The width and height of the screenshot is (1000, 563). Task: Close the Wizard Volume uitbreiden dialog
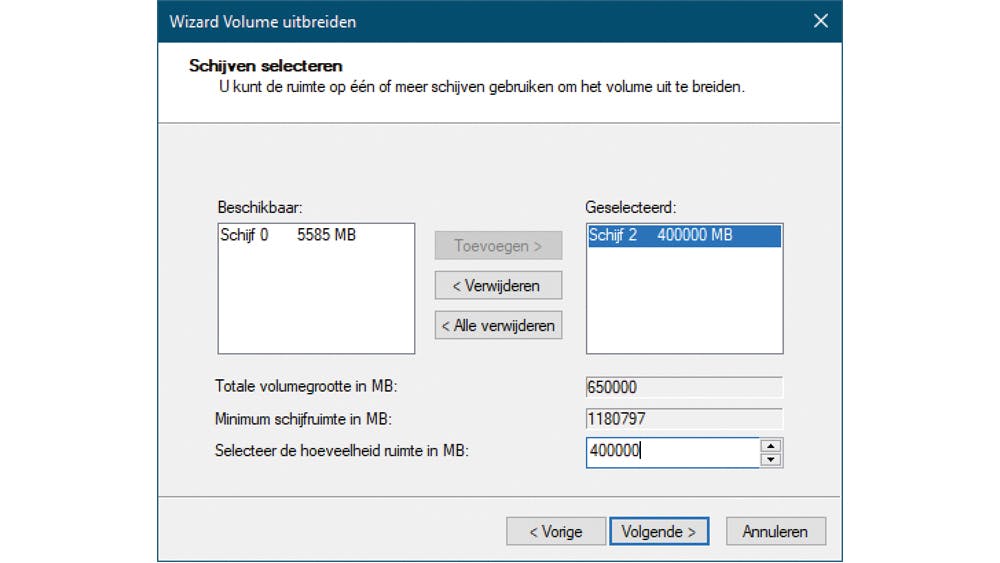[820, 21]
